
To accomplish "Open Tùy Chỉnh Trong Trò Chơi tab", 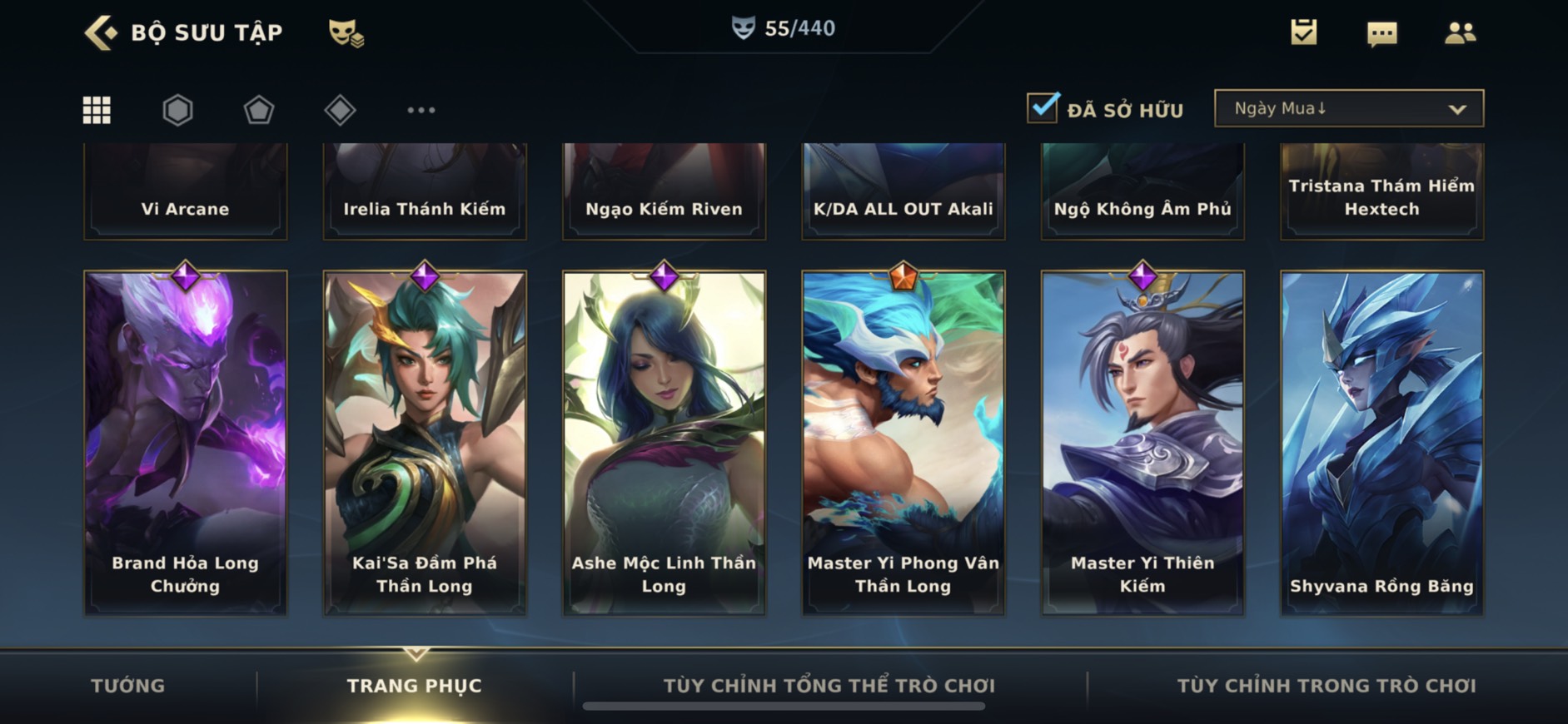I will click(1327, 686).
